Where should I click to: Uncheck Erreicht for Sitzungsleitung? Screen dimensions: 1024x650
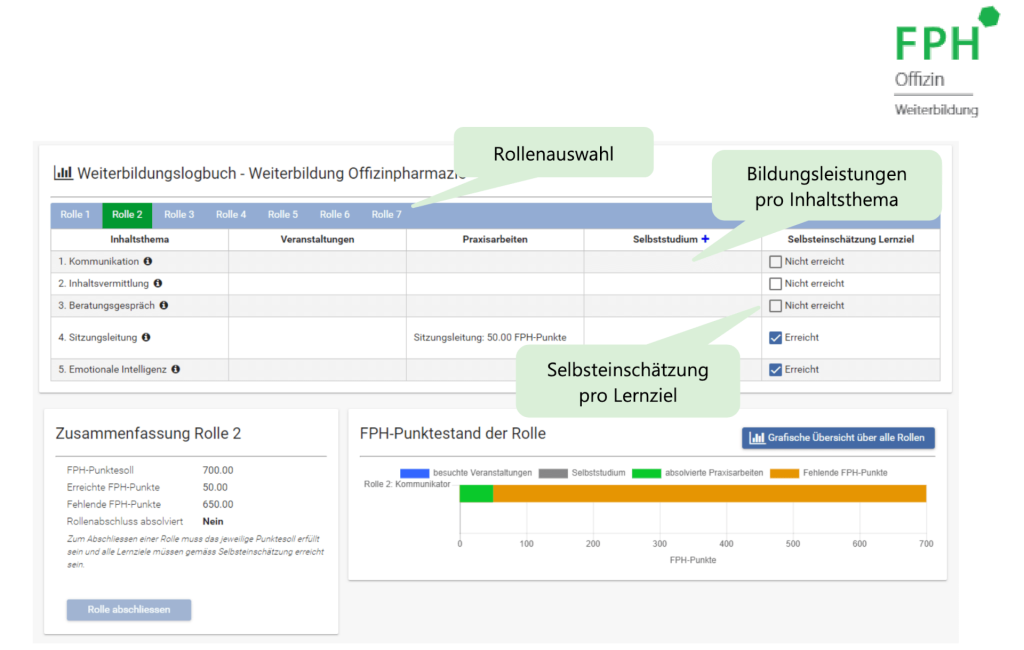[776, 336]
